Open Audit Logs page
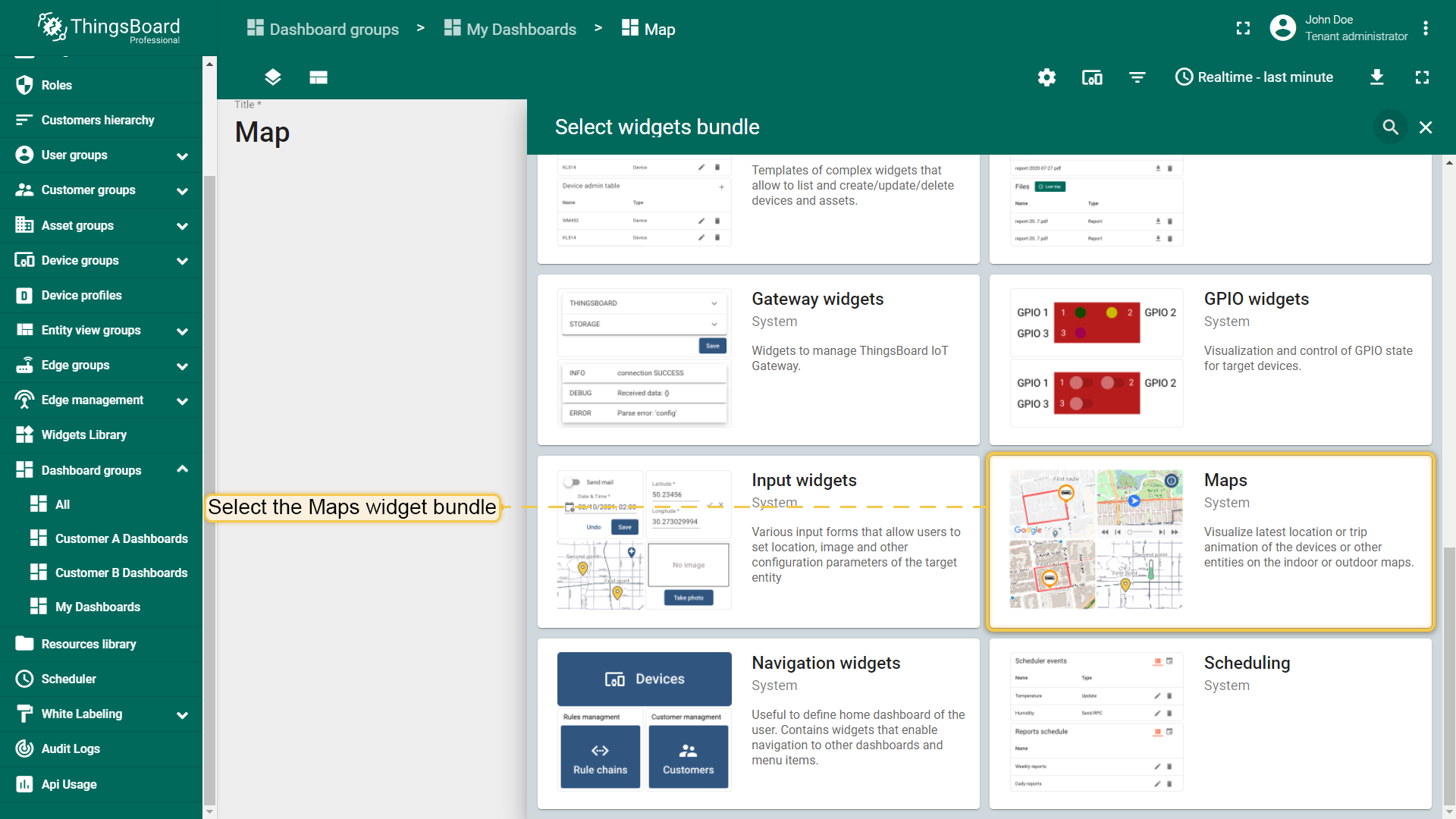The image size is (1456, 819). [102, 748]
